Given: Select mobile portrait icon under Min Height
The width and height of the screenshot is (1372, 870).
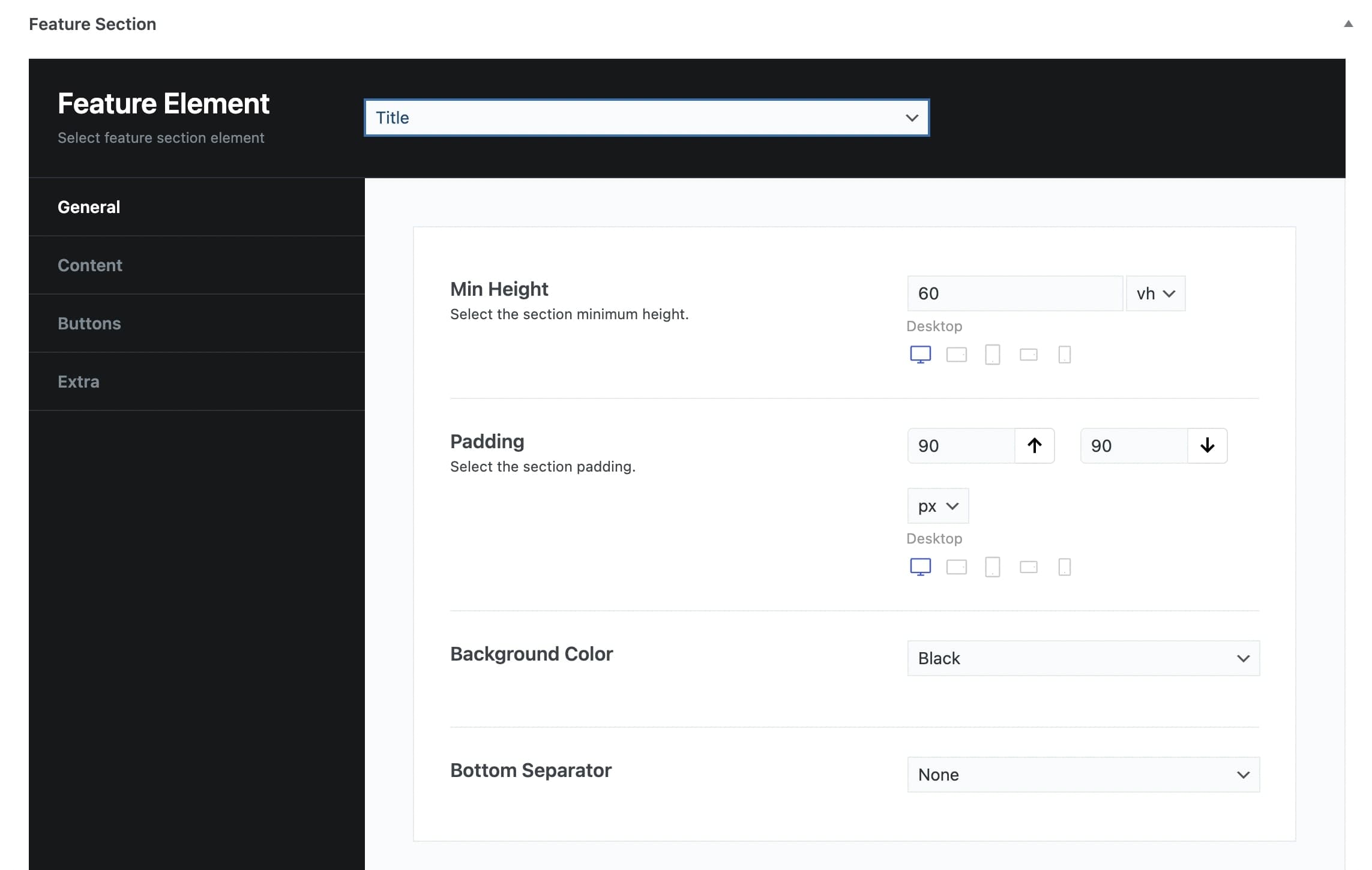Looking at the screenshot, I should pos(1065,355).
